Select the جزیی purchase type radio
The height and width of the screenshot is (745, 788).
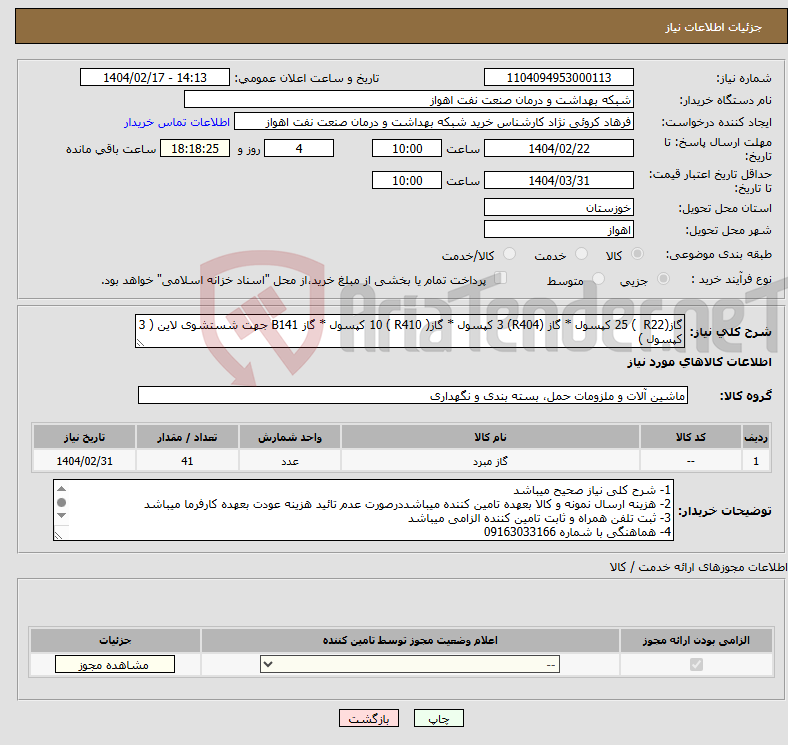tap(663, 278)
